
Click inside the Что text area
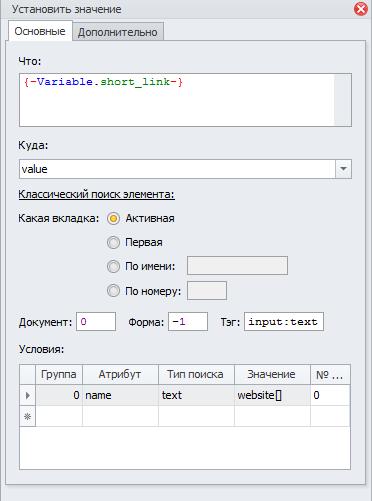[177, 100]
